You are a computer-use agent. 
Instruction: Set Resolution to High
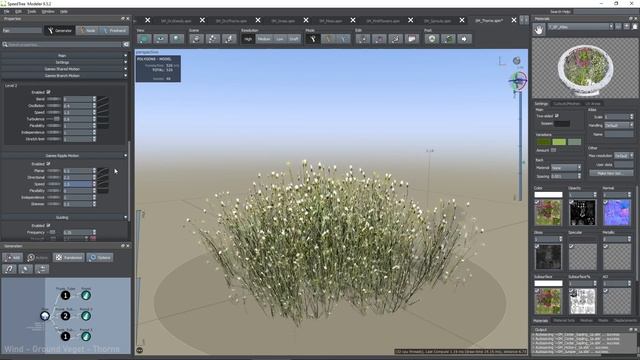[248, 39]
